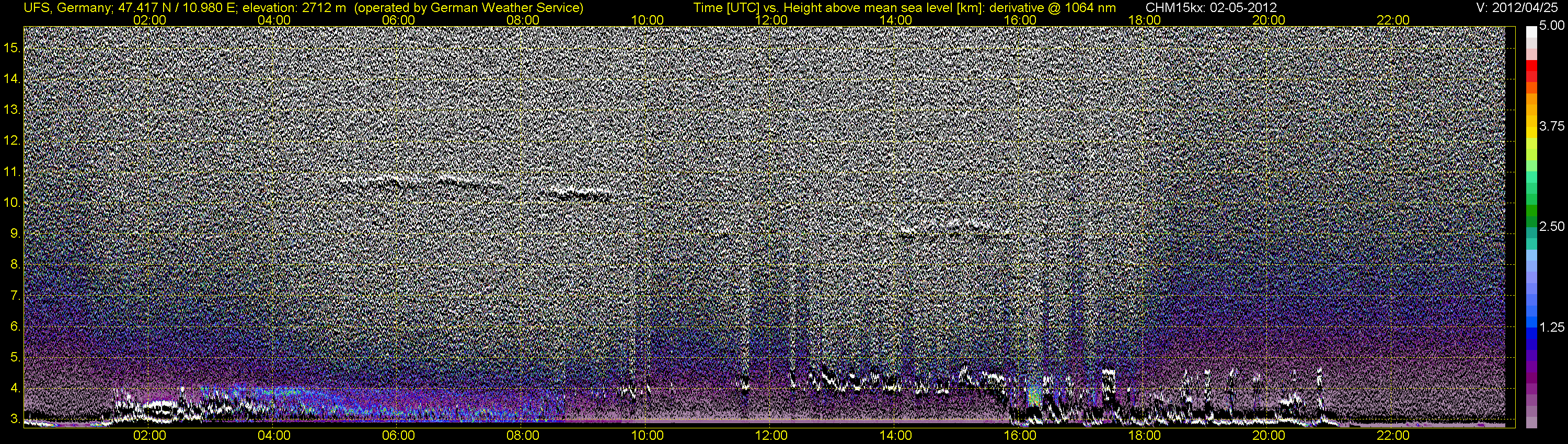1568x444 pixels.
Task: Click 02:00 on the bottom time axis
Action: click(149, 436)
